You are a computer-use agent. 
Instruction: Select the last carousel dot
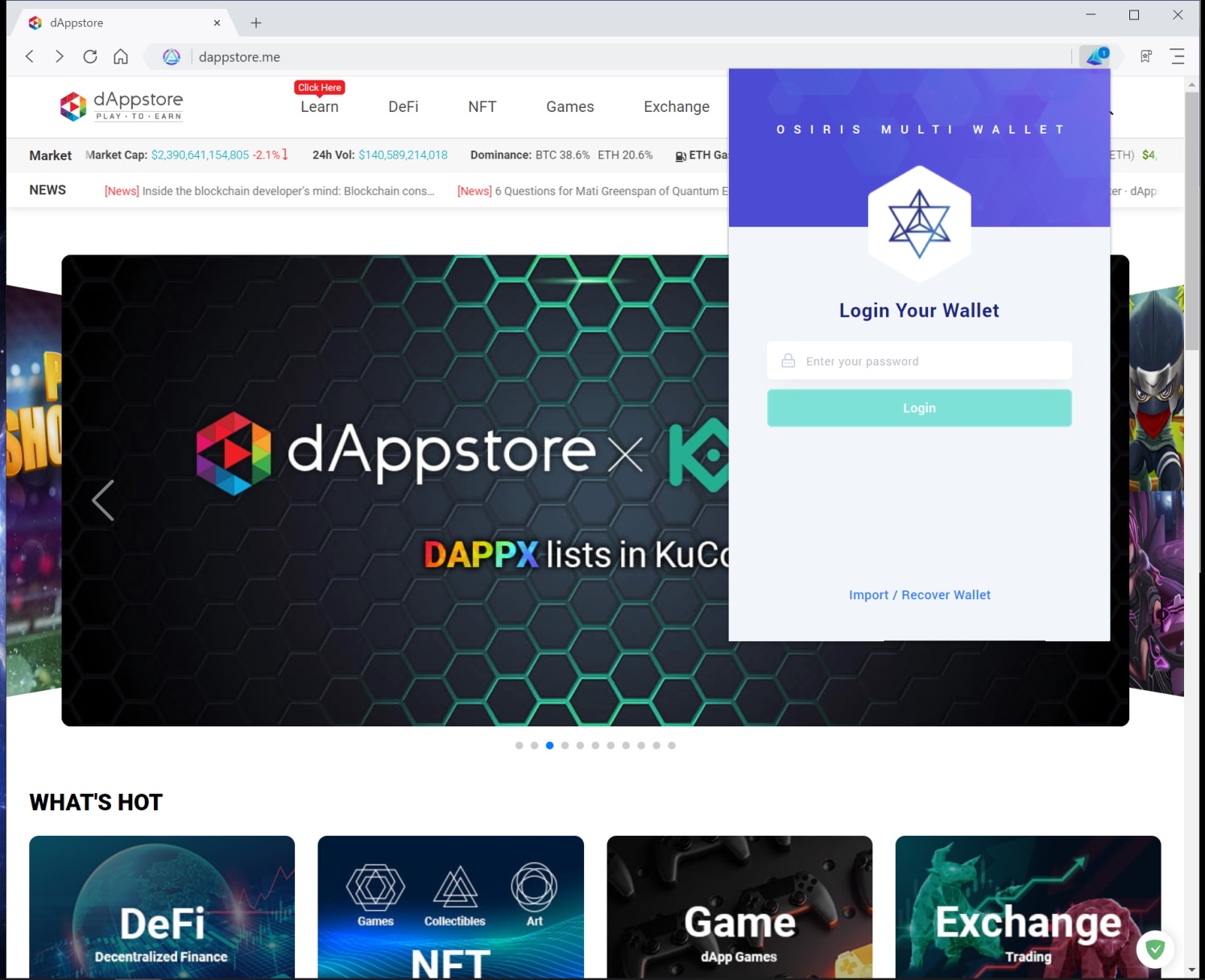pos(672,746)
